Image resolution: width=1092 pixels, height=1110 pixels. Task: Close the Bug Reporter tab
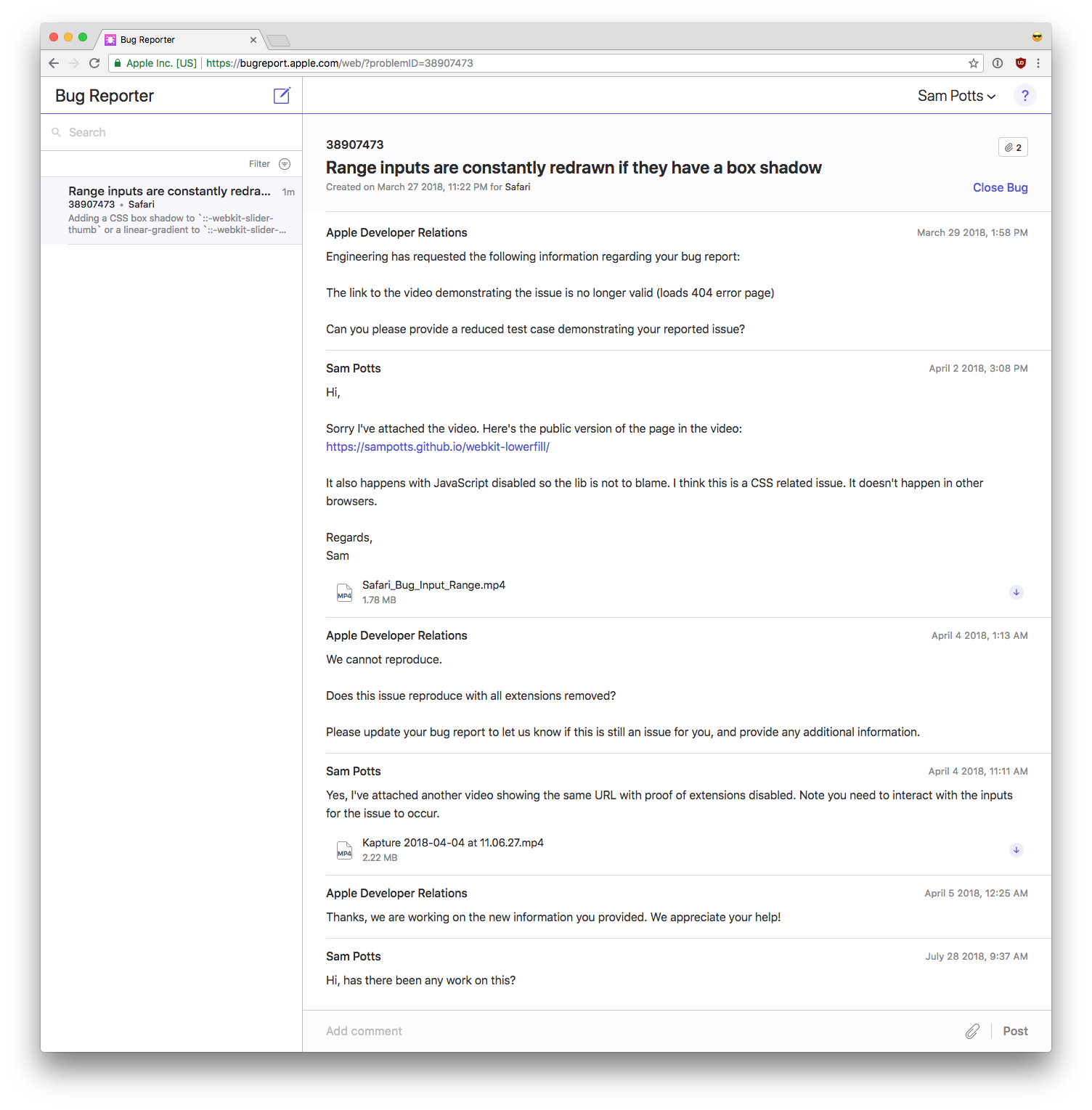point(253,40)
